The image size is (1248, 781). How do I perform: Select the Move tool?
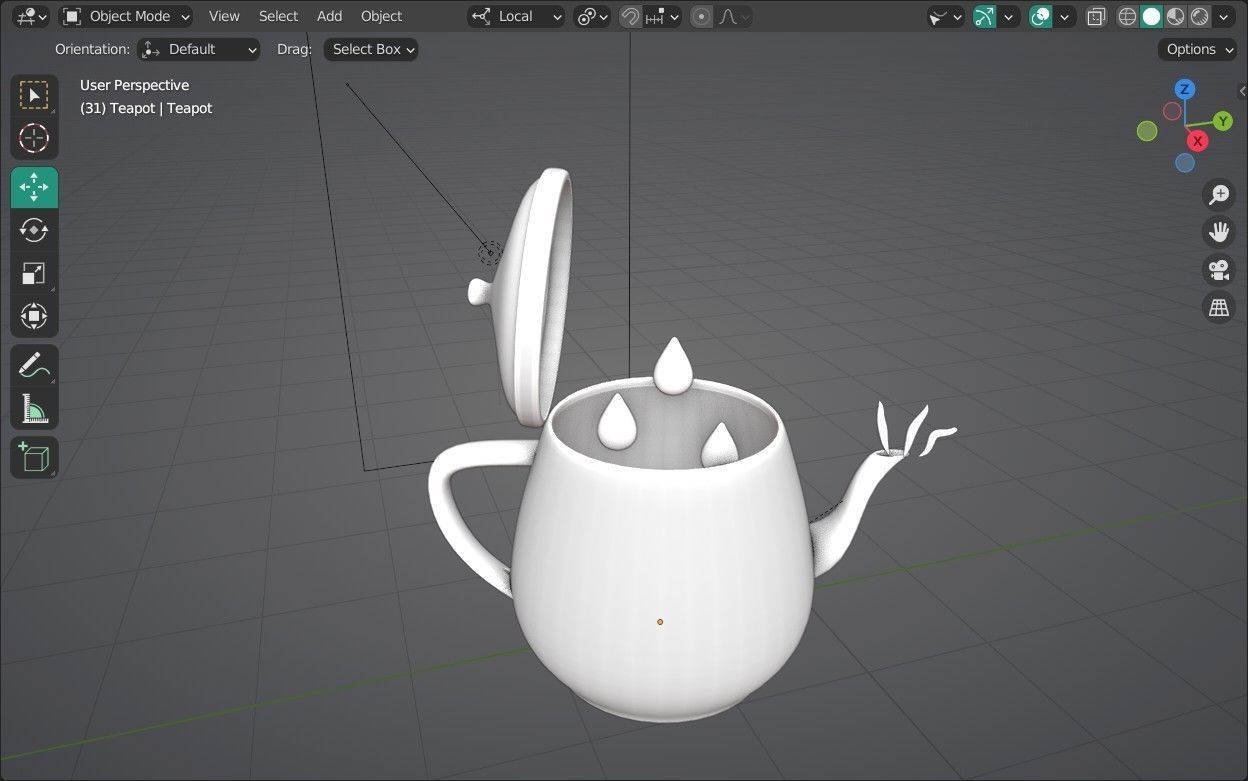point(33,187)
